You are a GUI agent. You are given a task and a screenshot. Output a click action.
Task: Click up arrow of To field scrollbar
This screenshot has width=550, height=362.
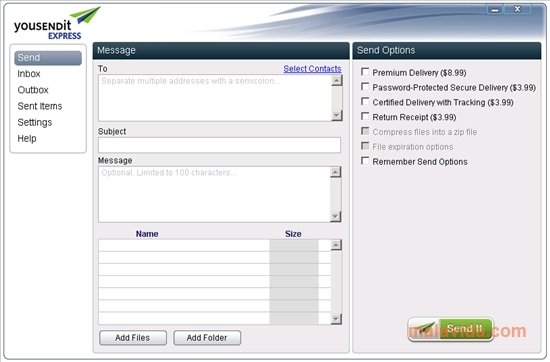[337, 80]
